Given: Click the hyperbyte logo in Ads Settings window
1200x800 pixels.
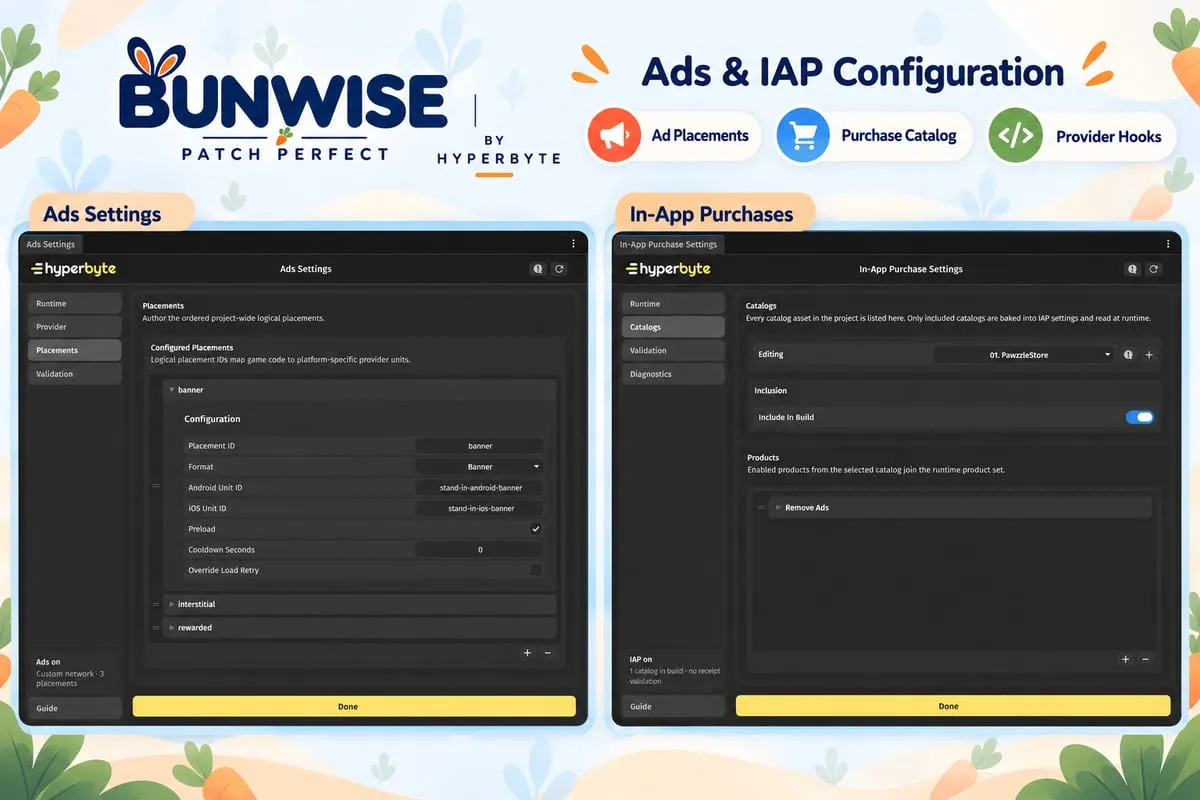Looking at the screenshot, I should [x=73, y=269].
